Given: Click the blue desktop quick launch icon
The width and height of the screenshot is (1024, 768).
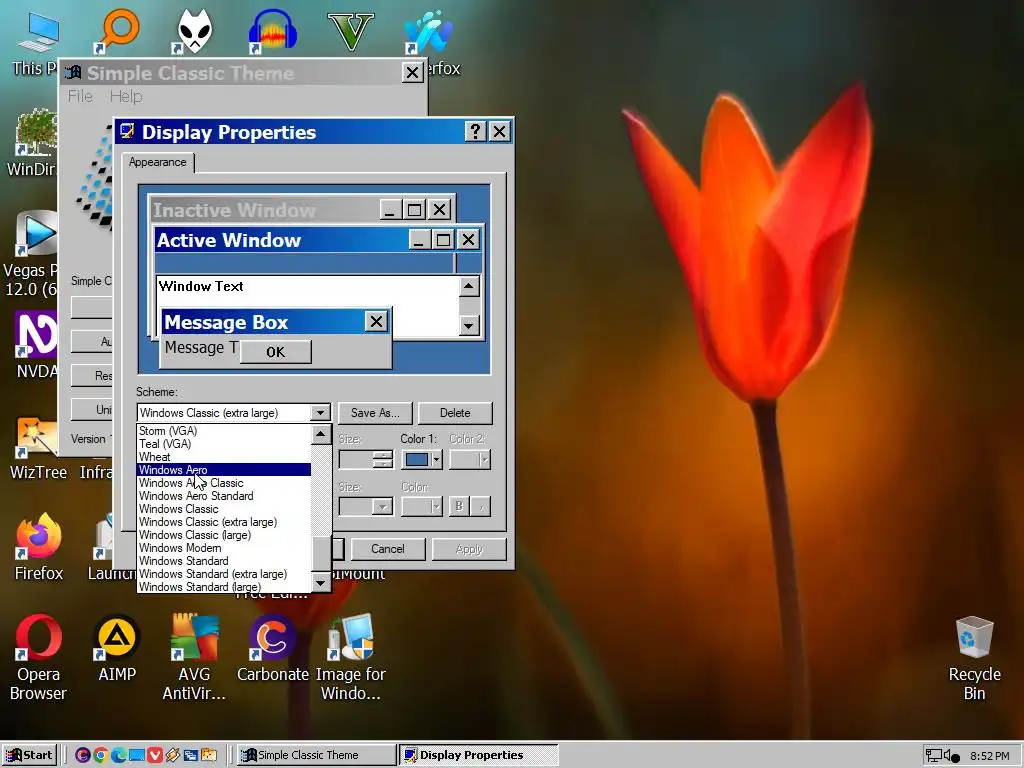Looking at the screenshot, I should point(136,756).
